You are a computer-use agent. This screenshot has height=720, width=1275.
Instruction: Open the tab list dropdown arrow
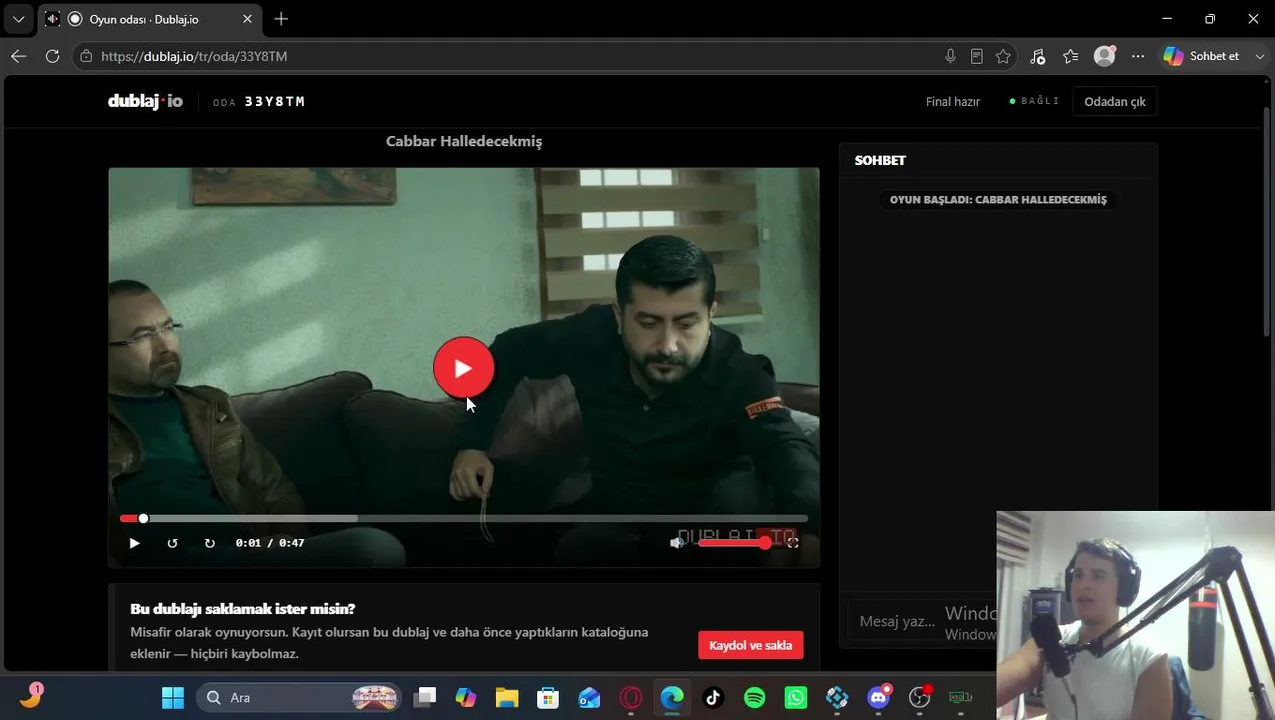point(18,19)
